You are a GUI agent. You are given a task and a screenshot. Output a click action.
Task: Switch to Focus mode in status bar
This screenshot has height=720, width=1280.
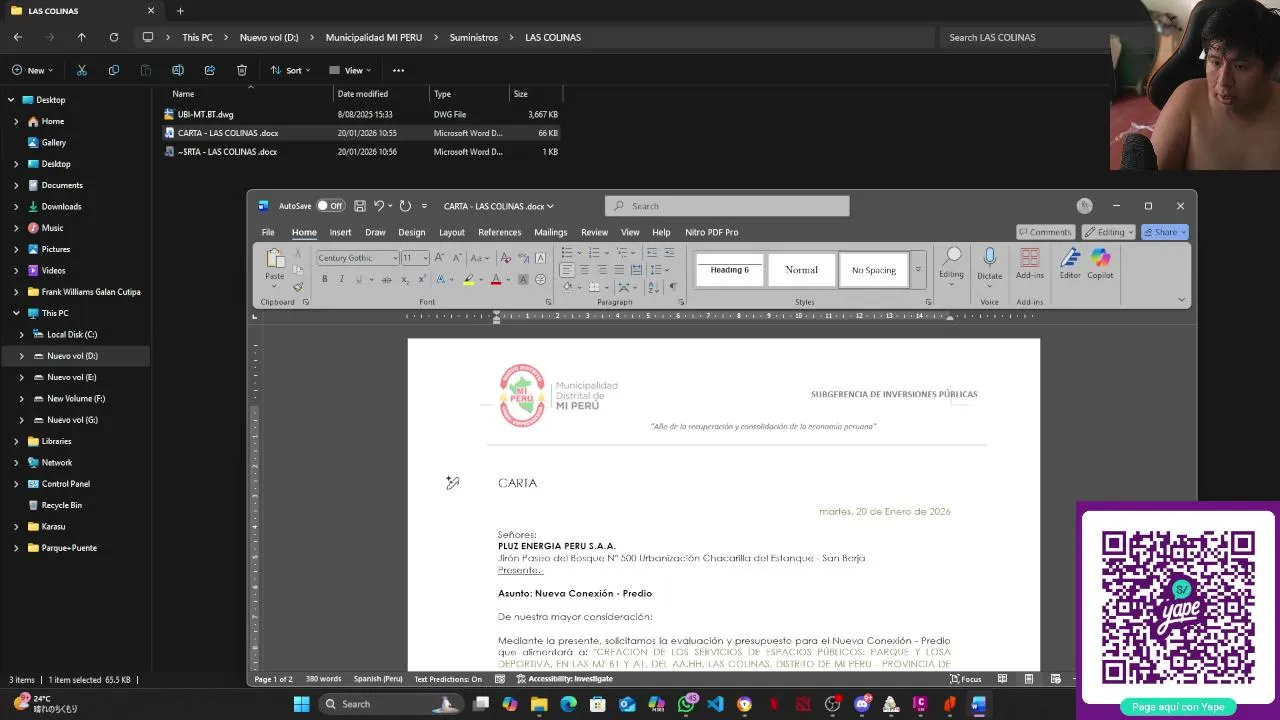(x=966, y=679)
